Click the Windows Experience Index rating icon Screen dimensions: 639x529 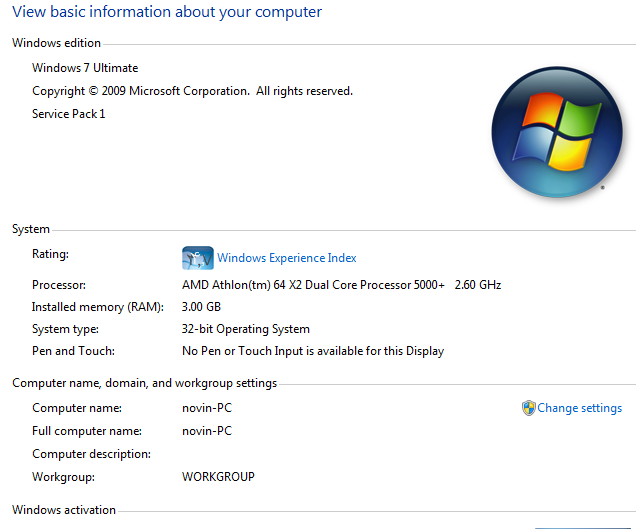click(198, 258)
